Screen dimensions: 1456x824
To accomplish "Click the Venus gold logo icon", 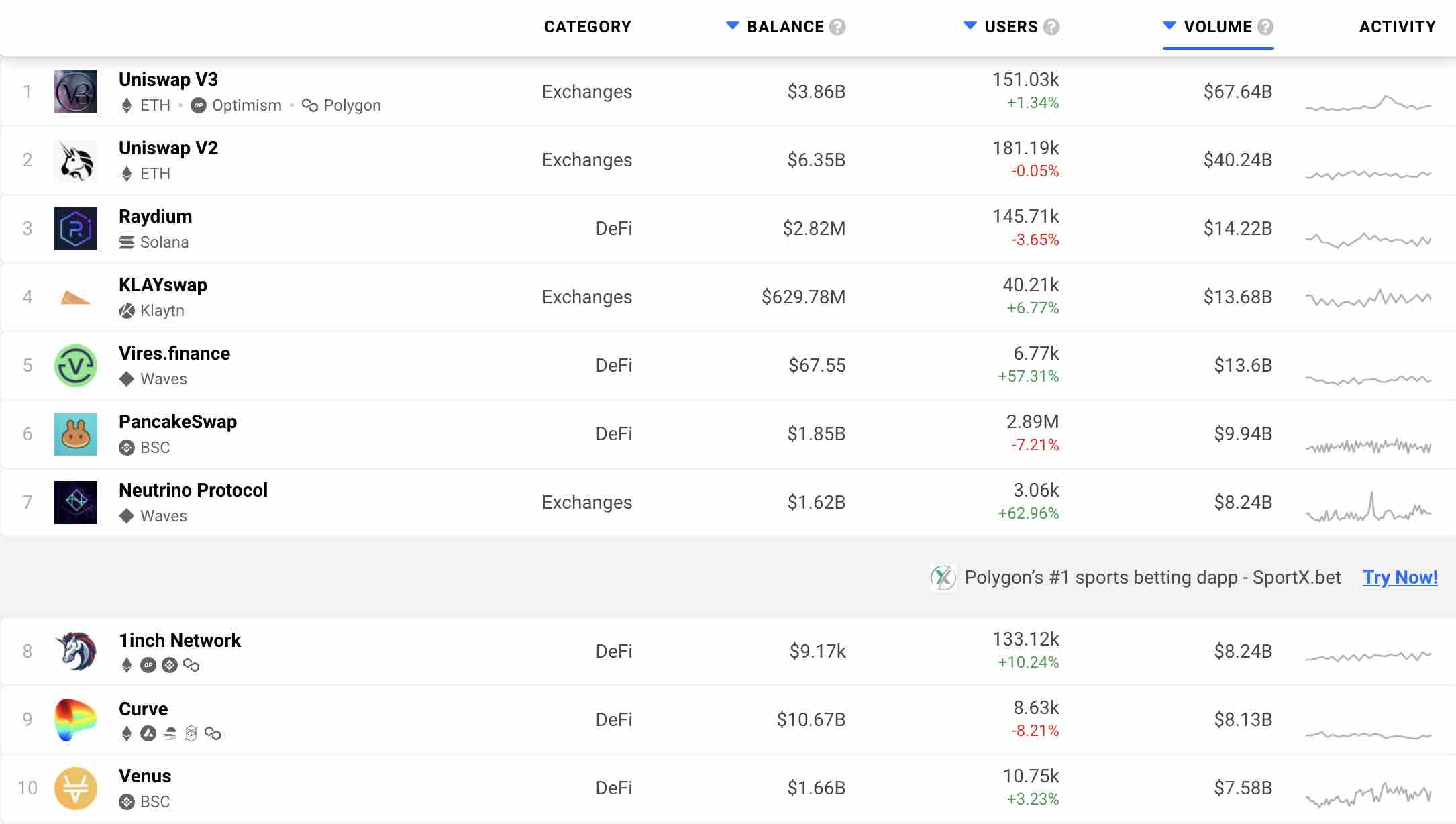I will pyautogui.click(x=75, y=788).
